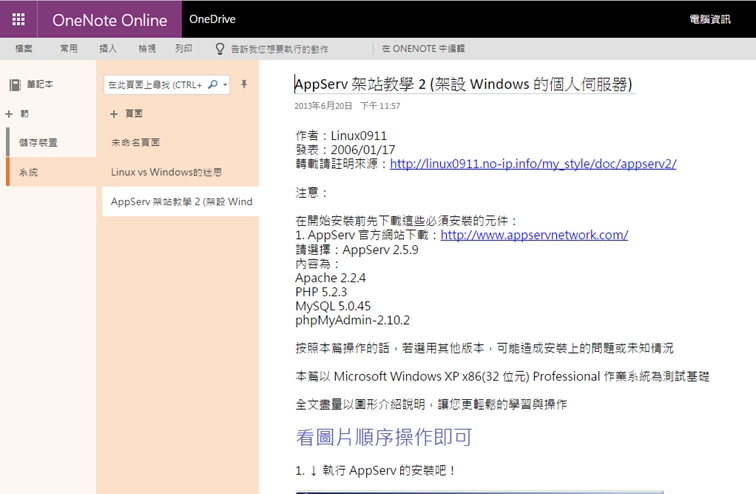
Task: Open the www.appservnetwork.com link
Action: click(x=534, y=235)
